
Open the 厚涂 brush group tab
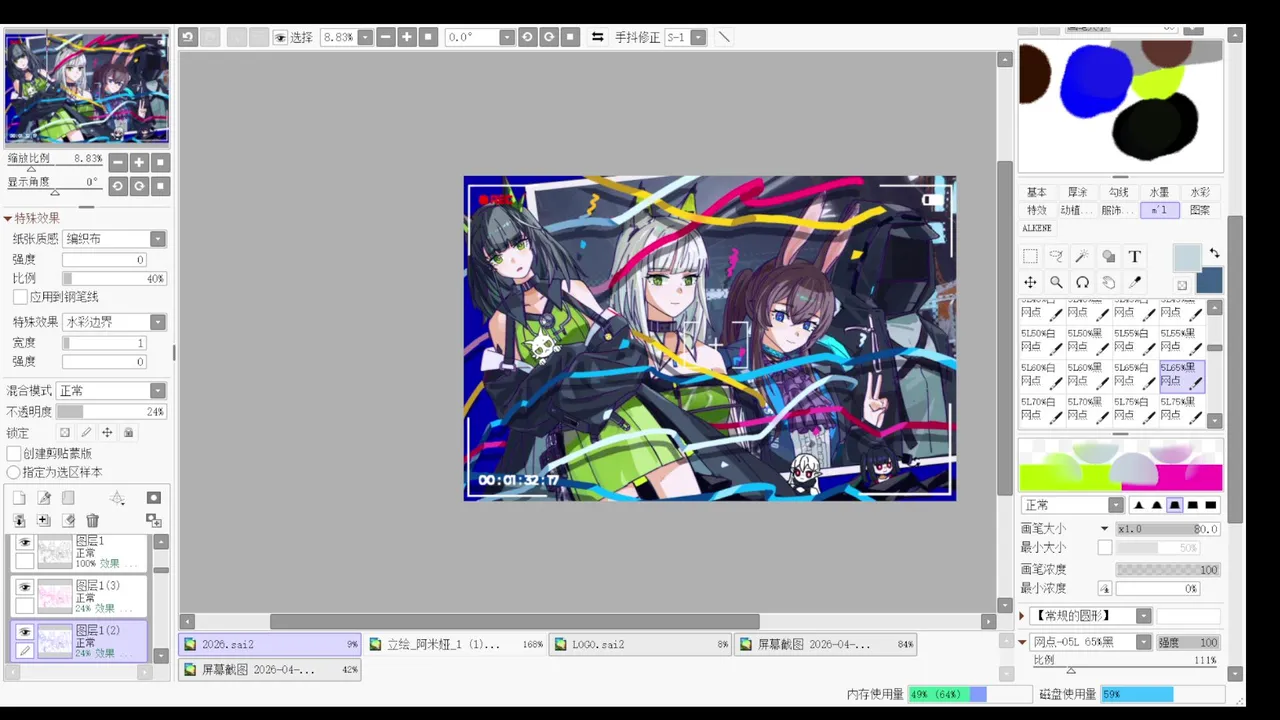click(x=1078, y=192)
